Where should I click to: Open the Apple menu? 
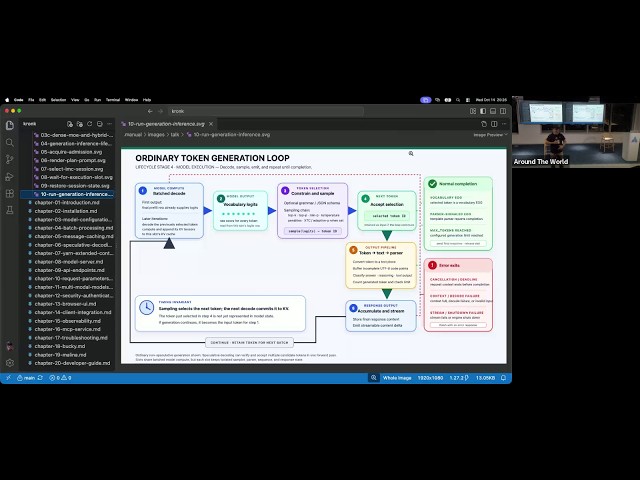tap(7, 100)
